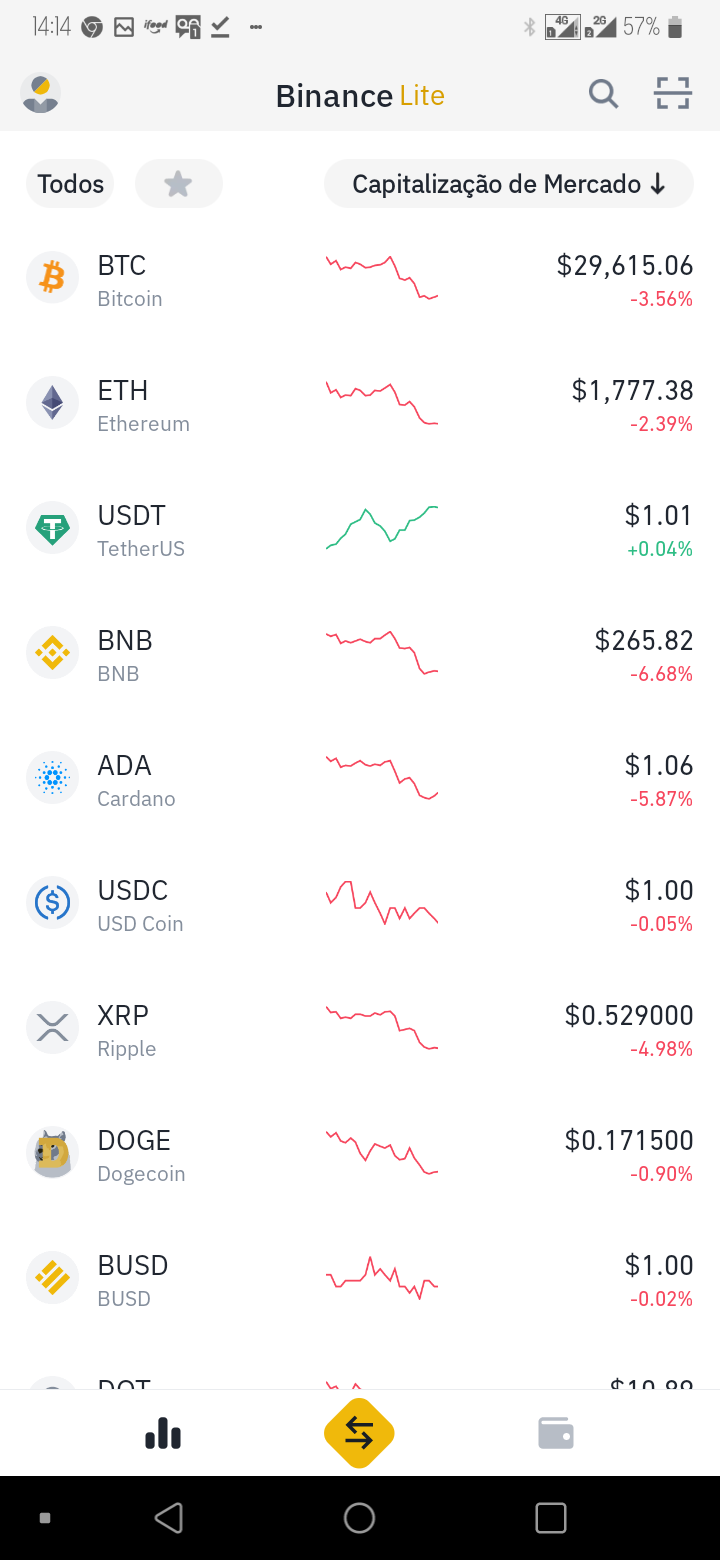Toggle the favorites star filter

tap(178, 184)
